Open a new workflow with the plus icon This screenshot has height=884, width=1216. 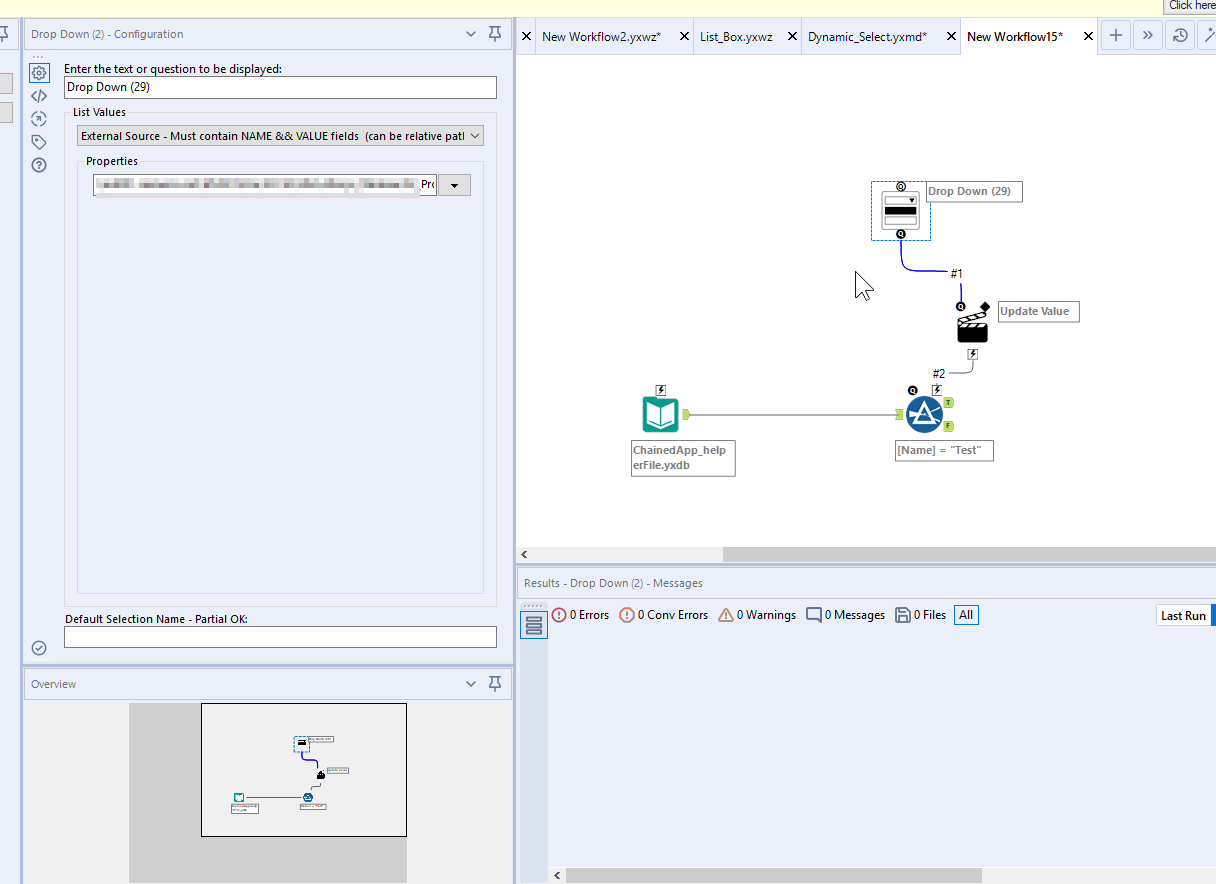(1115, 35)
